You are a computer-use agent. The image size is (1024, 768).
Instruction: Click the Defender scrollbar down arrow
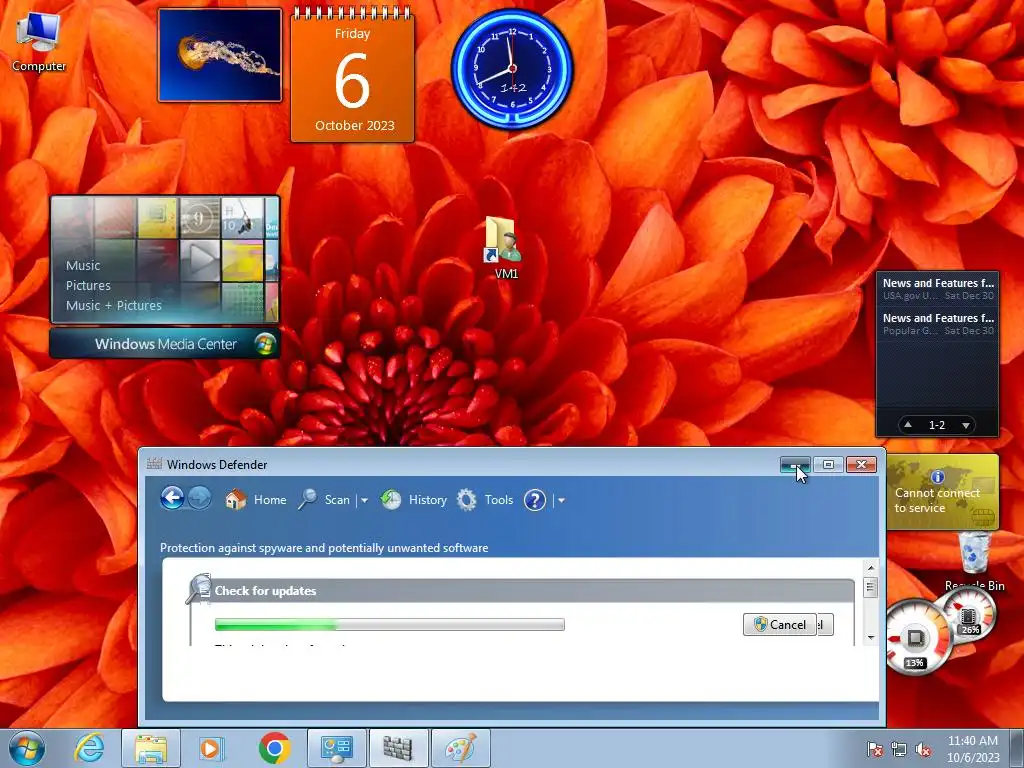[x=870, y=637]
